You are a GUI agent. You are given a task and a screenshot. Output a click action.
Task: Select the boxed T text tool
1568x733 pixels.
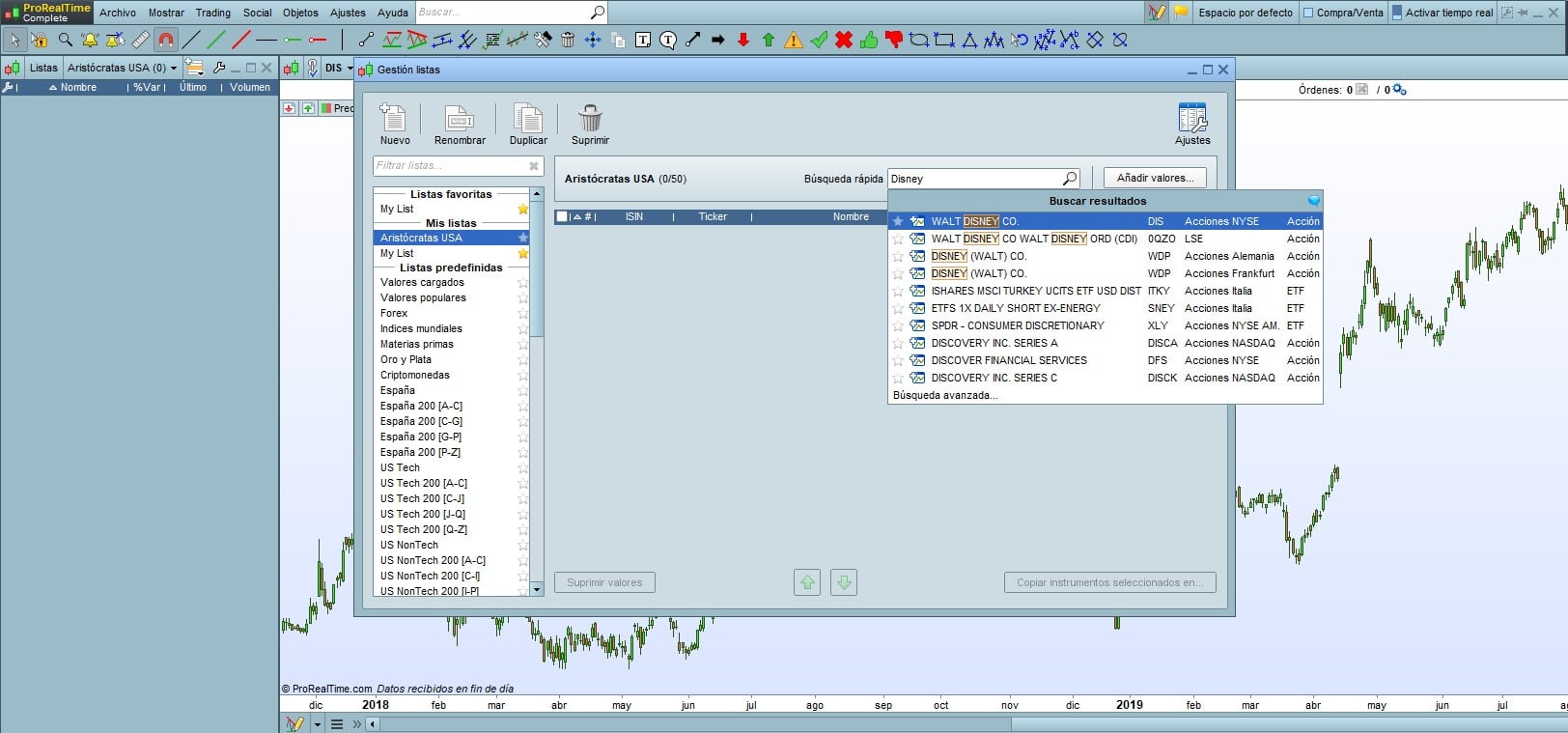click(x=642, y=40)
